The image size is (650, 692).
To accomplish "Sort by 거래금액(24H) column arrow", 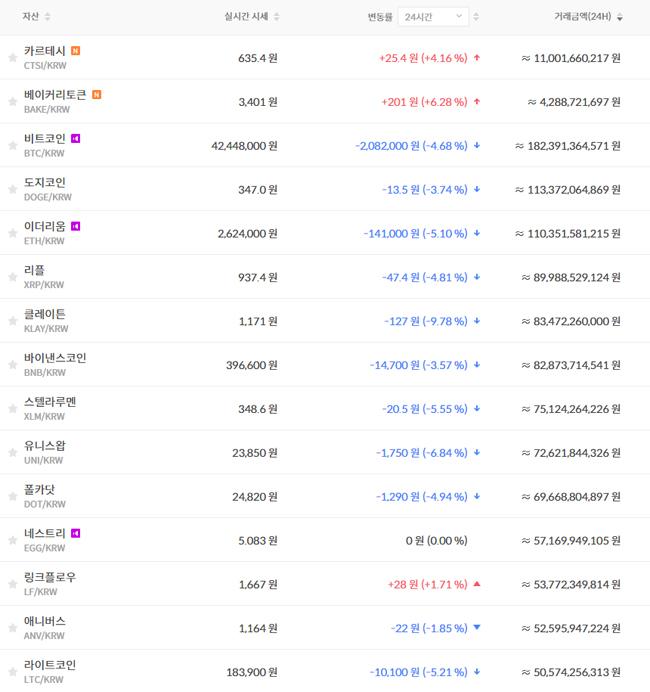I will click(x=620, y=17).
